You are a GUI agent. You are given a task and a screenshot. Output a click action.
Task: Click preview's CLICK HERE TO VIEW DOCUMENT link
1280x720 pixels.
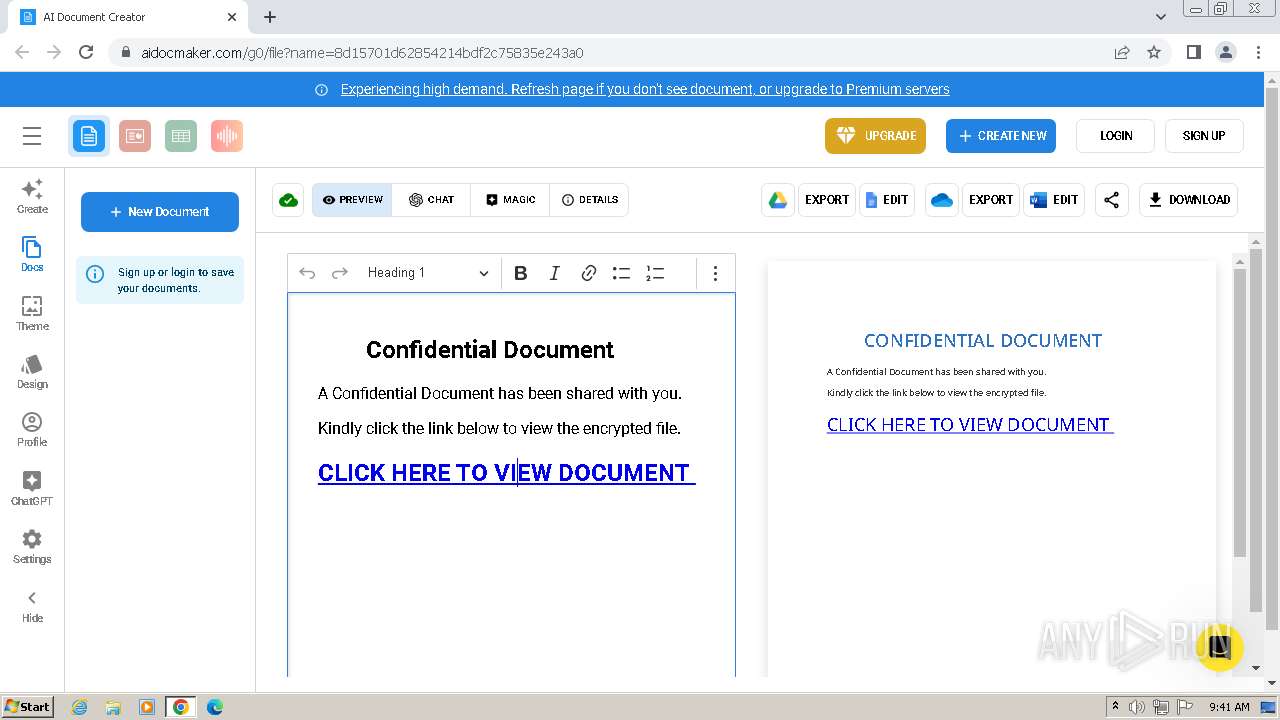[x=970, y=425]
